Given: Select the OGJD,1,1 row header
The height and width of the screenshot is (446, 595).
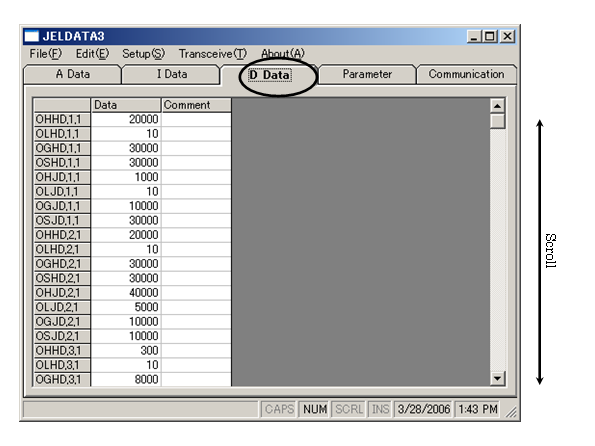Looking at the screenshot, I should coord(62,206).
